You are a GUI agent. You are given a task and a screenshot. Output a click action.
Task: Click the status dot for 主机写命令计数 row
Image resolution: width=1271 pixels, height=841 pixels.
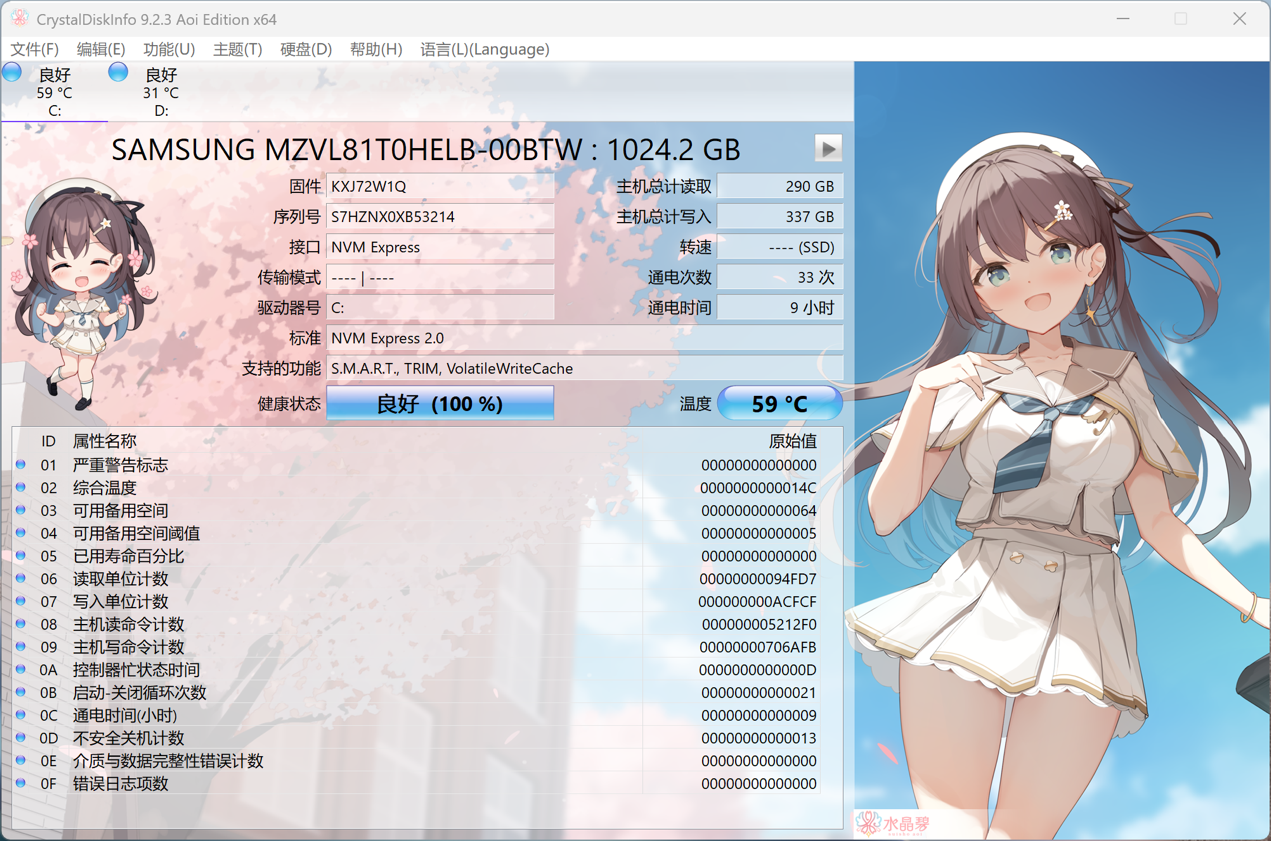pos(21,646)
